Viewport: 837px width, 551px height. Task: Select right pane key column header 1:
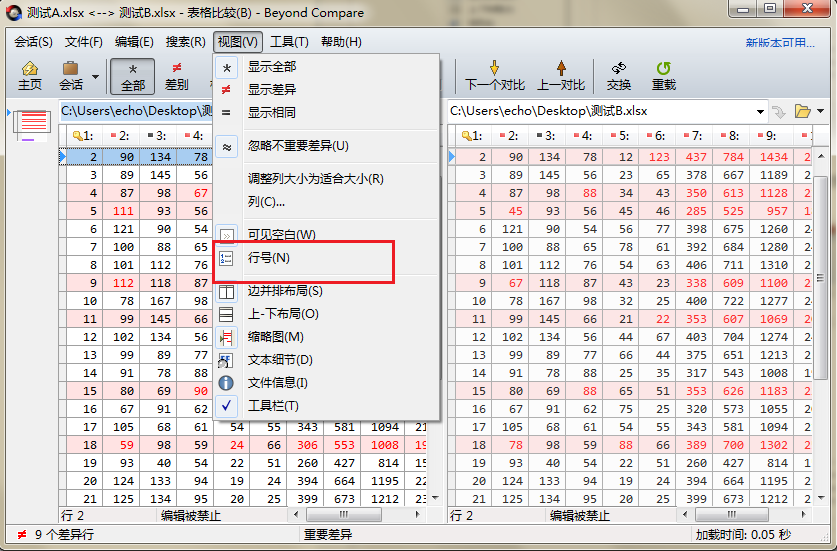tap(473, 136)
